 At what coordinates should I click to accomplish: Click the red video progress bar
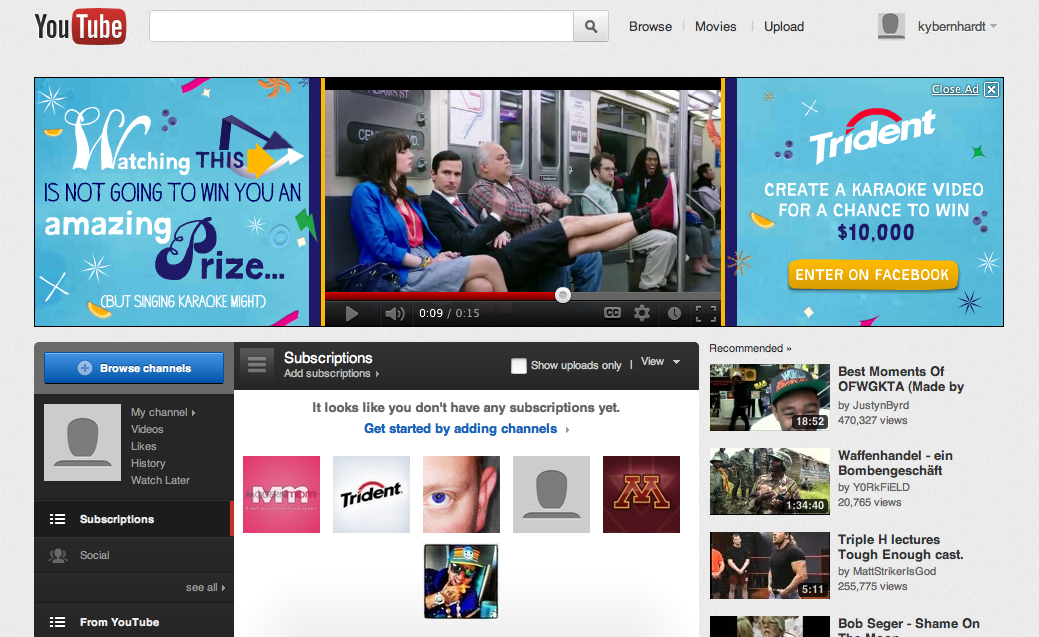[x=443, y=295]
